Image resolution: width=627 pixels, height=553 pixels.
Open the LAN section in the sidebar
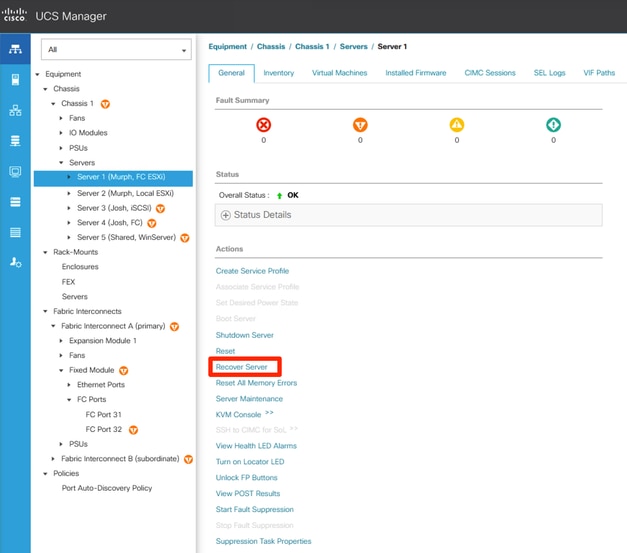click(x=15, y=110)
